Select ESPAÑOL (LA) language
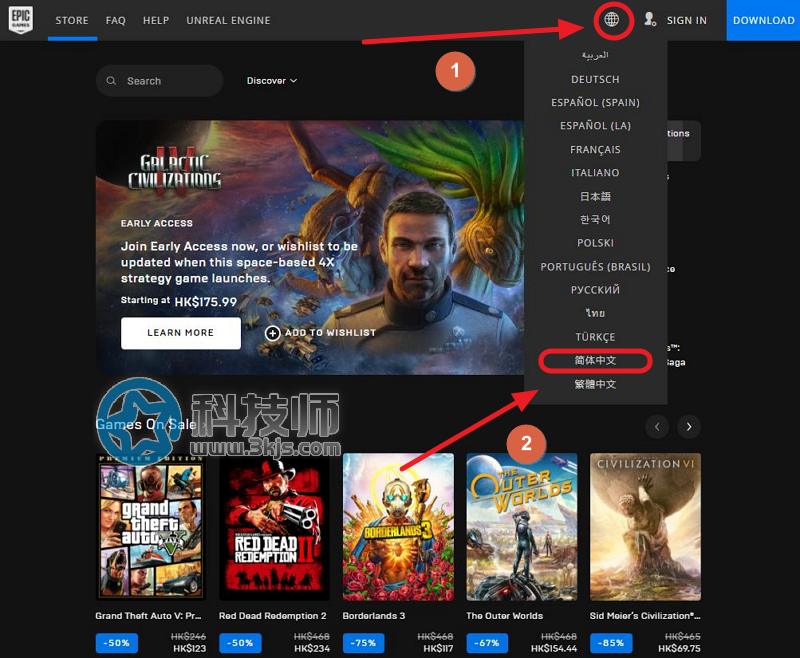The image size is (800, 658). point(595,125)
